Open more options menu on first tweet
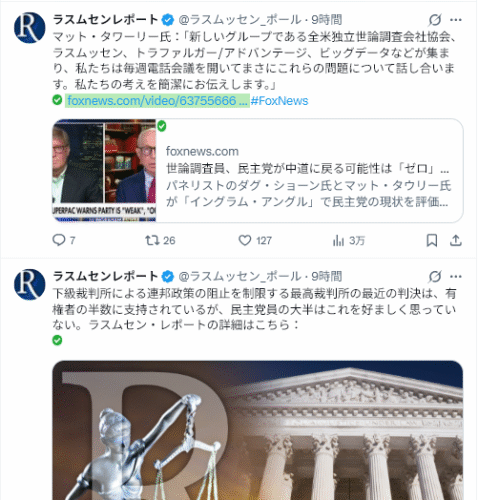The width and height of the screenshot is (478, 500). click(456, 20)
